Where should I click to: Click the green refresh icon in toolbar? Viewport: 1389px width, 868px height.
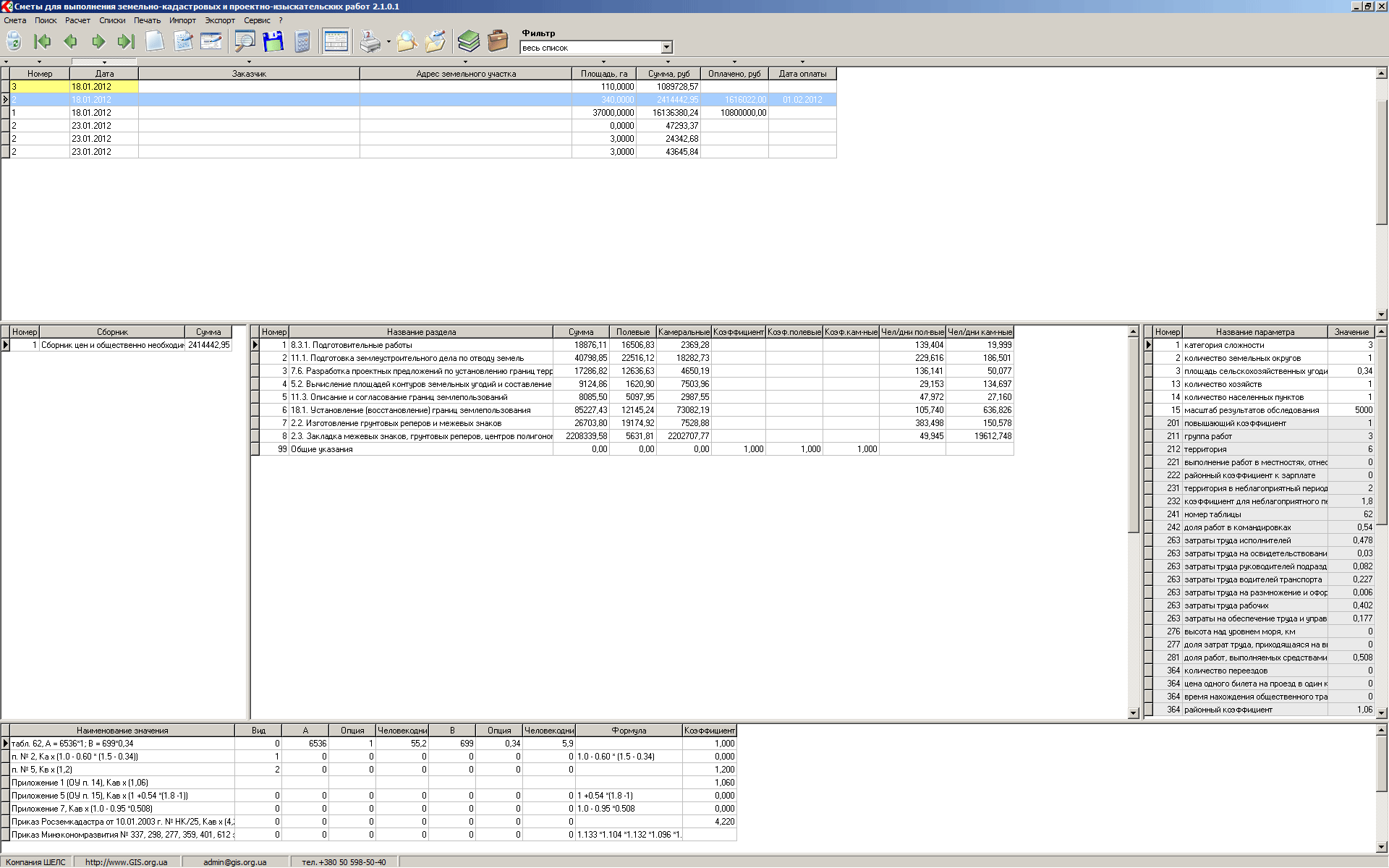(14, 41)
